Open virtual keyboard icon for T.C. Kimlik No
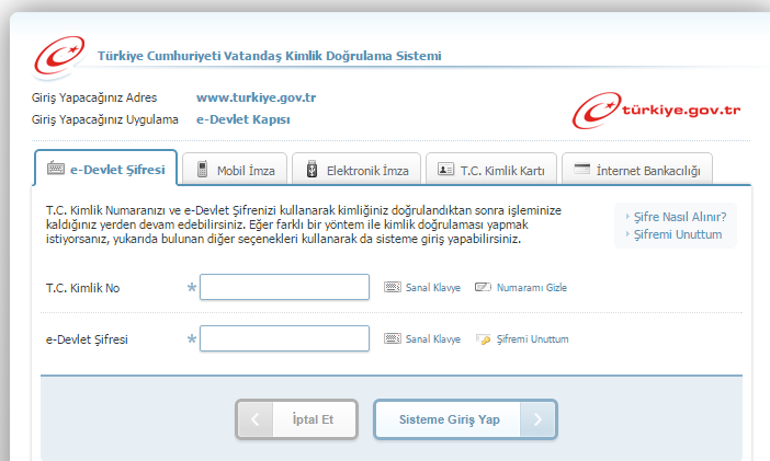The height and width of the screenshot is (461, 770). point(393,288)
